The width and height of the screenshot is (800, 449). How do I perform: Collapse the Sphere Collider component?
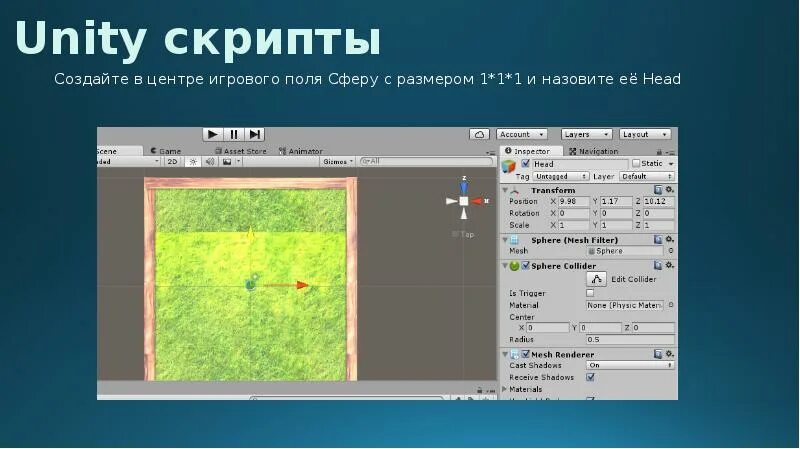(x=505, y=265)
